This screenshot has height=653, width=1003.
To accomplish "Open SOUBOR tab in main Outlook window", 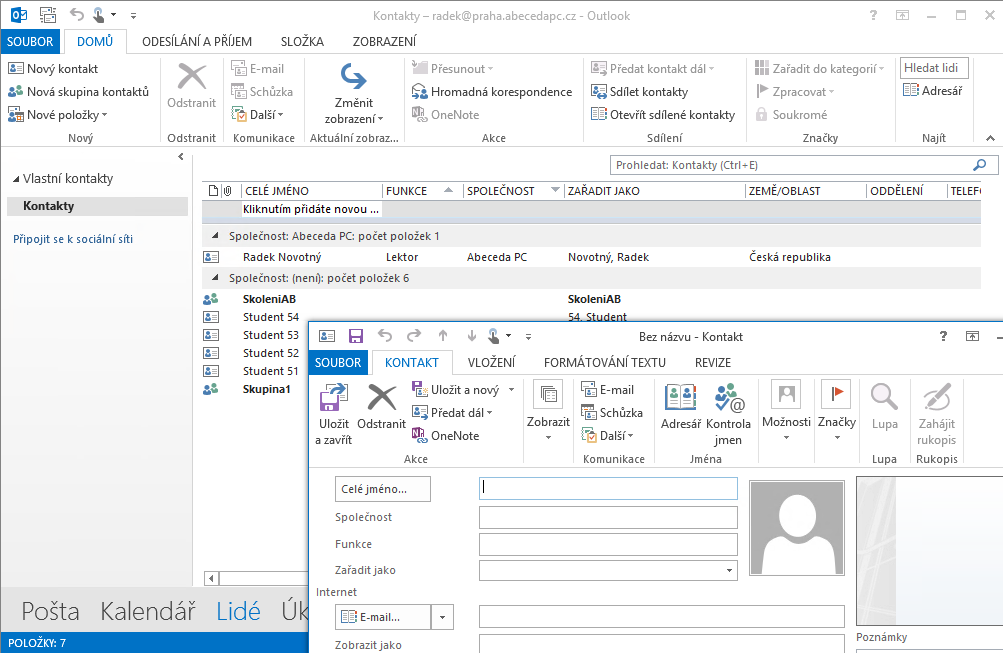I will tap(30, 42).
